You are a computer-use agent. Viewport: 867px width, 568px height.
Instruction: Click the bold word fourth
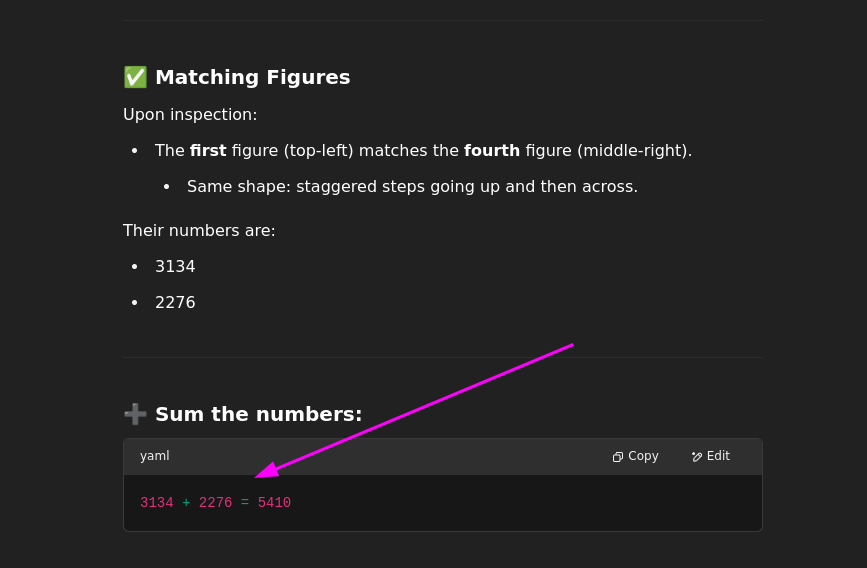(x=492, y=150)
